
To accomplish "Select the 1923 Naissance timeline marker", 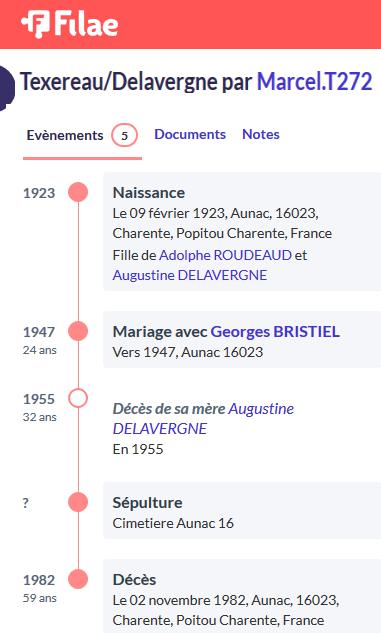I will [x=78, y=192].
